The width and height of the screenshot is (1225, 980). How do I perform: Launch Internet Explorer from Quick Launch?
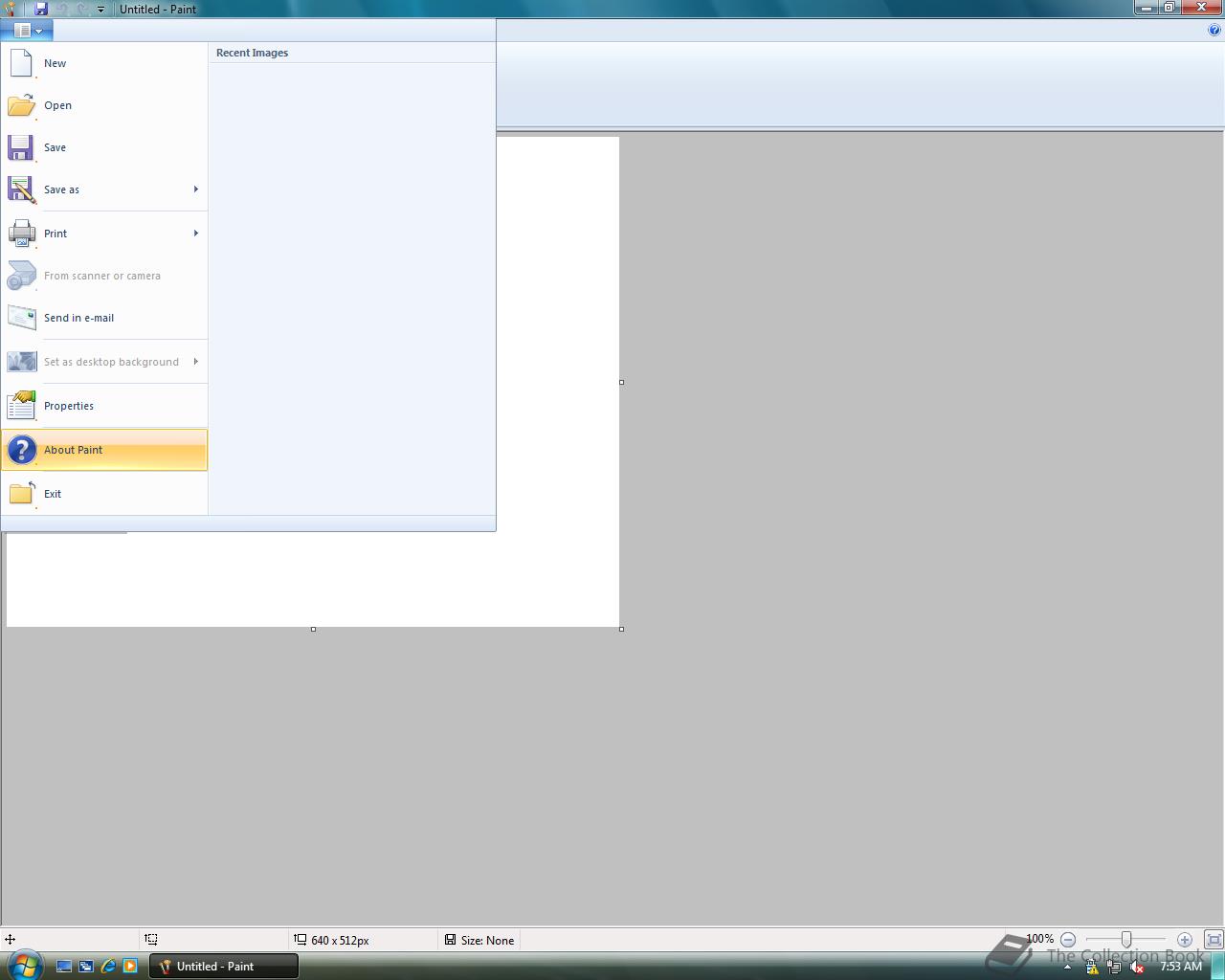(108, 967)
